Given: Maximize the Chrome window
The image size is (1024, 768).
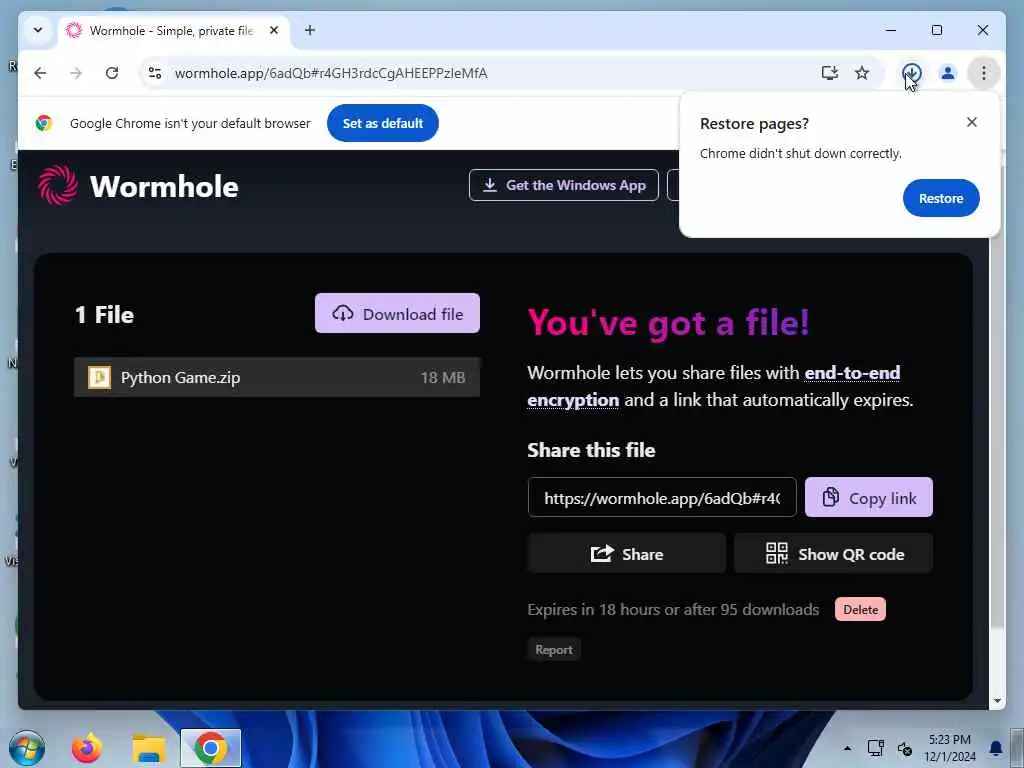Looking at the screenshot, I should click(x=936, y=30).
